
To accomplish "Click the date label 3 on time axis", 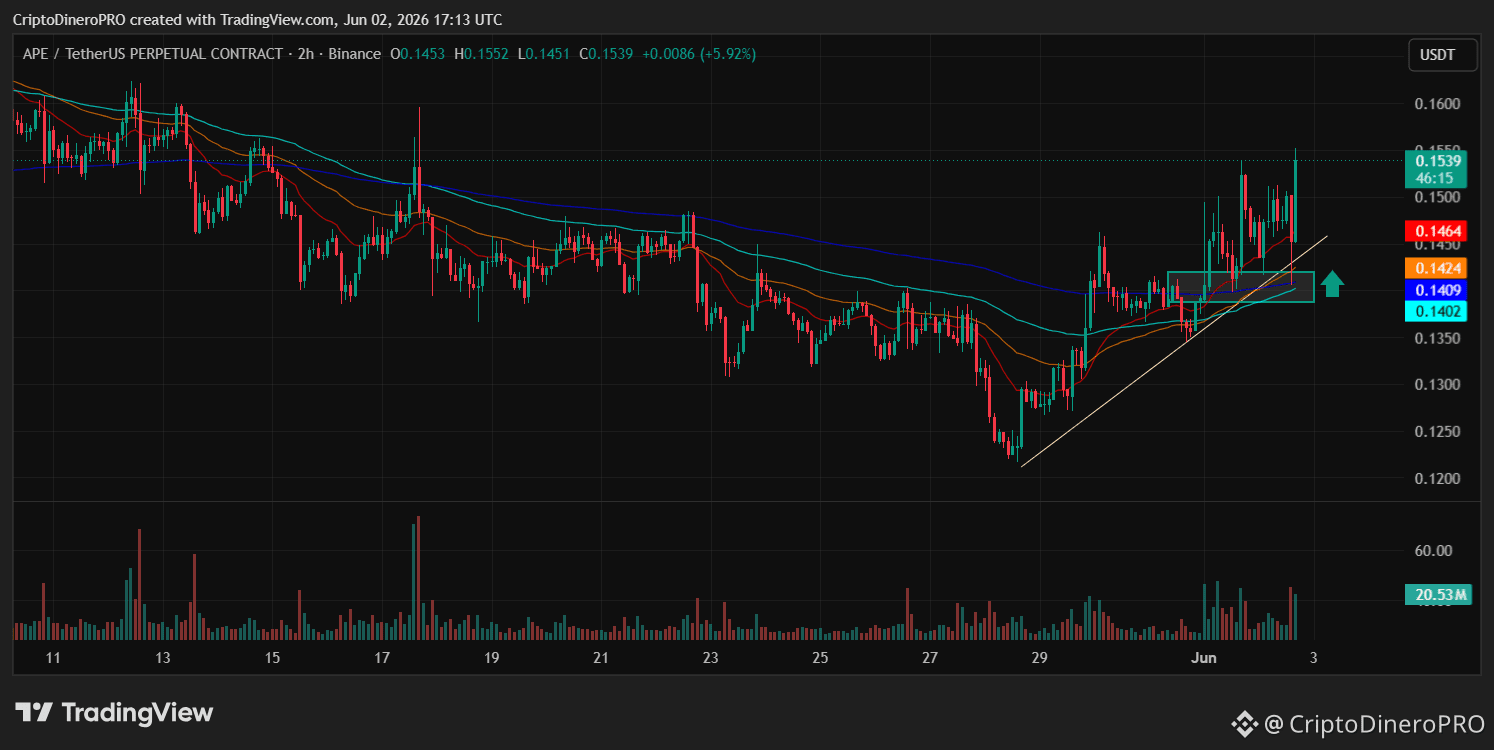I will pyautogui.click(x=1313, y=658).
